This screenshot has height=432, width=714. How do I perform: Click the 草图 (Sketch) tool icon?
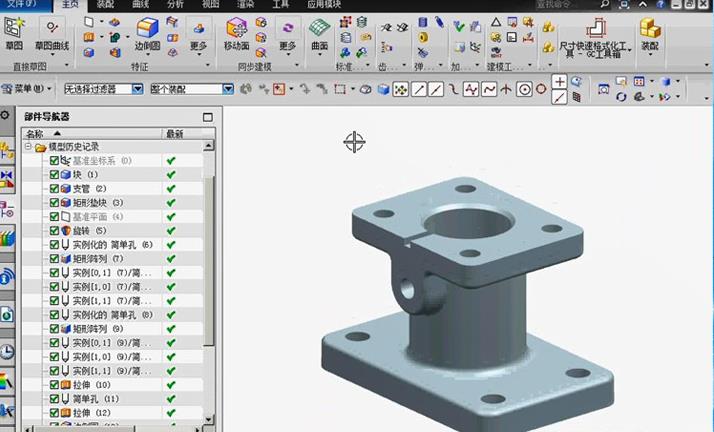tap(14, 31)
